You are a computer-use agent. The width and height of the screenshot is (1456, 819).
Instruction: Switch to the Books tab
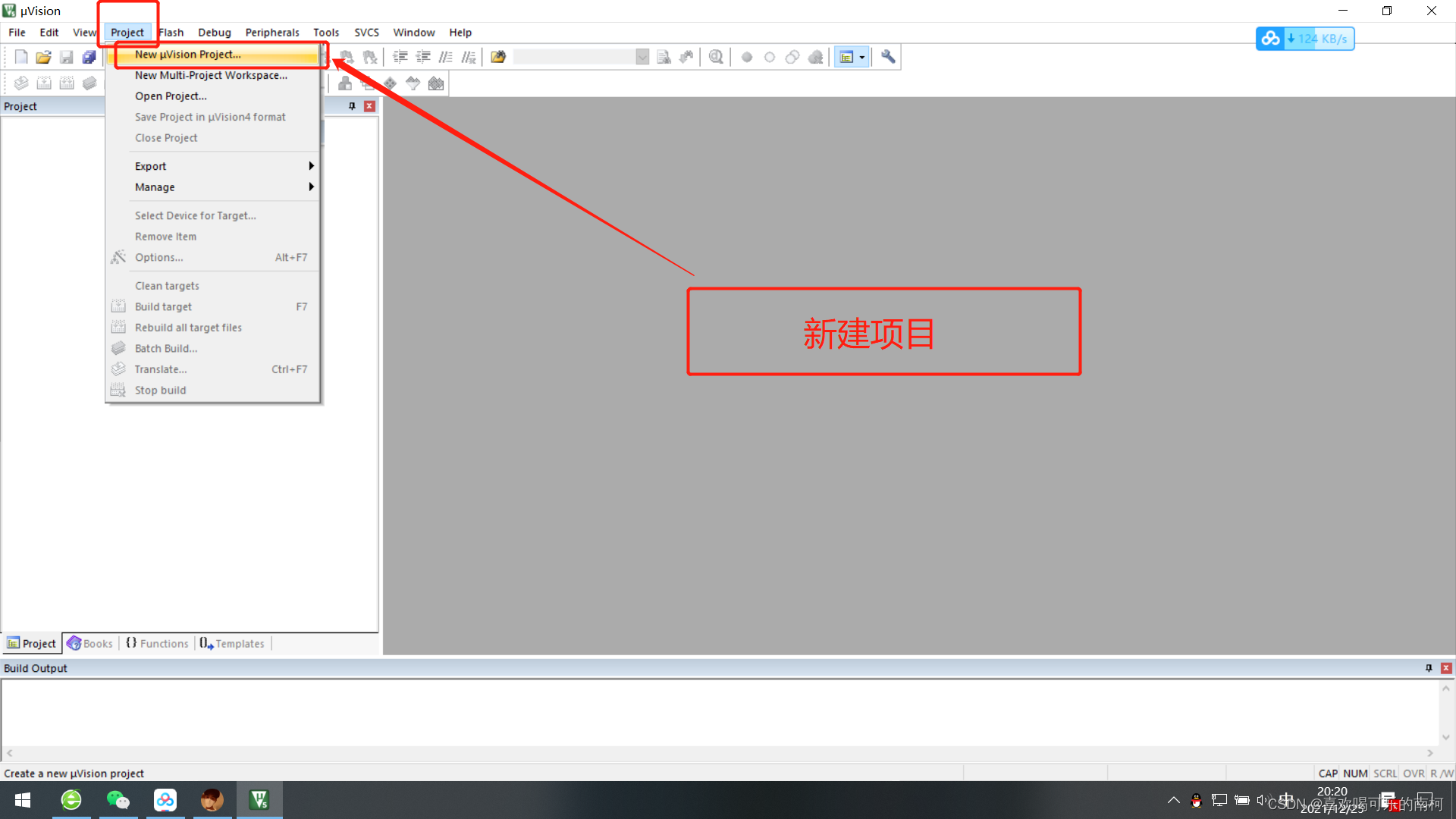click(x=91, y=643)
